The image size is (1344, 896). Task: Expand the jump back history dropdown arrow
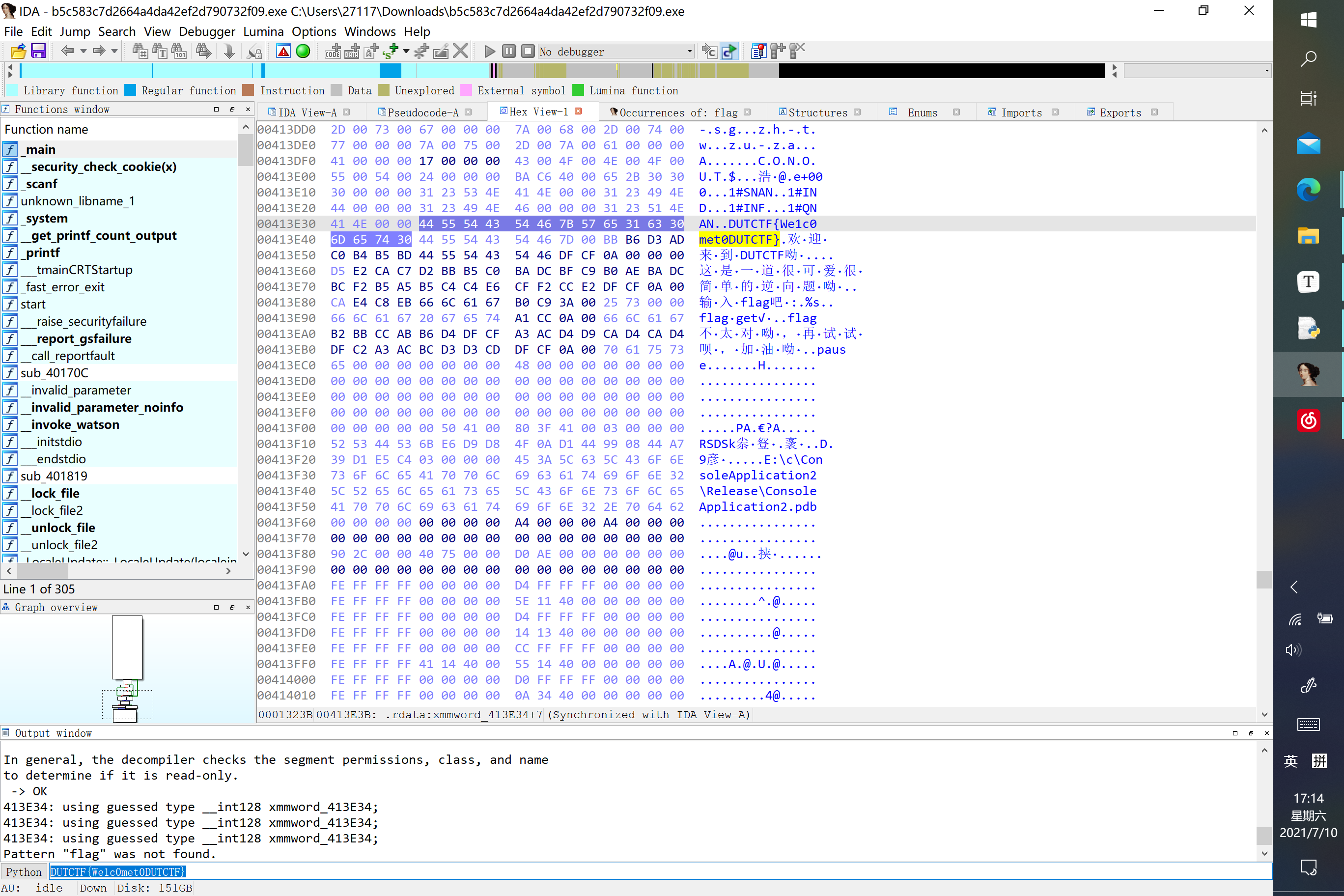pos(84,52)
